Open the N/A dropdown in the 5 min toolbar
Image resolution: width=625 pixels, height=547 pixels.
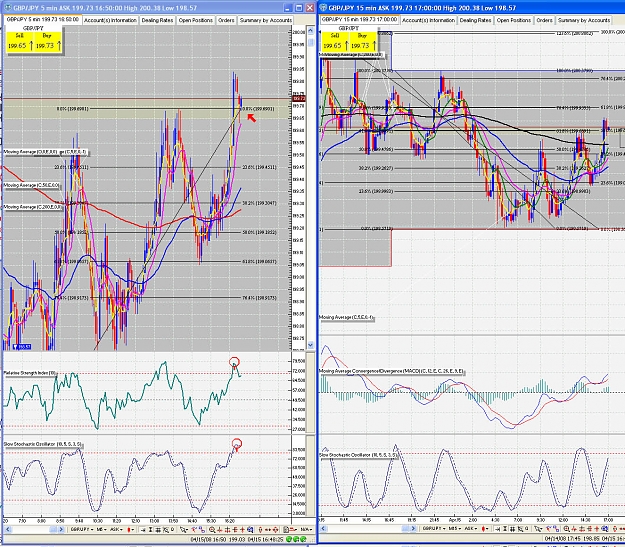pyautogui.click(x=306, y=529)
